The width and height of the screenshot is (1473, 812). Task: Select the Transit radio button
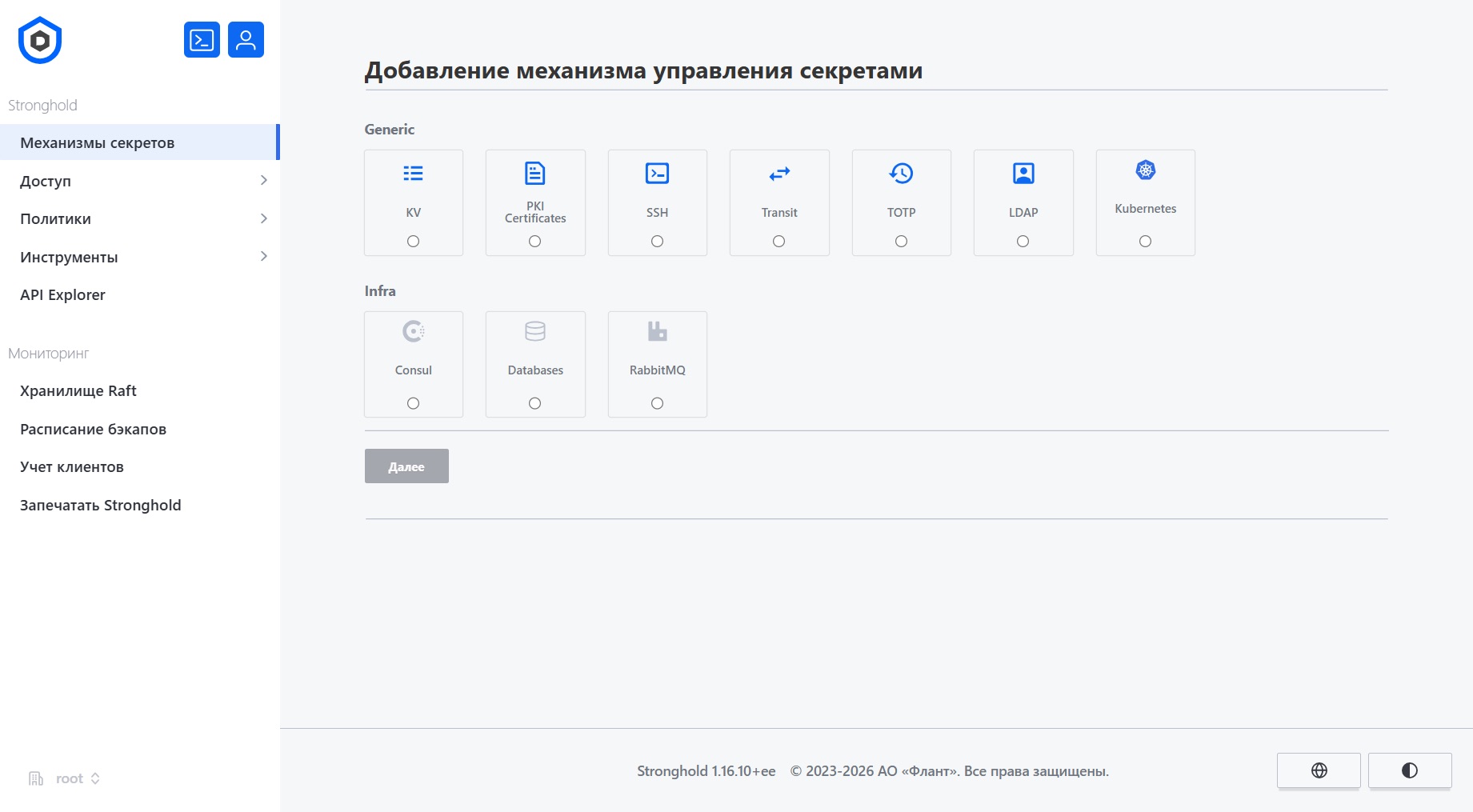[779, 242]
